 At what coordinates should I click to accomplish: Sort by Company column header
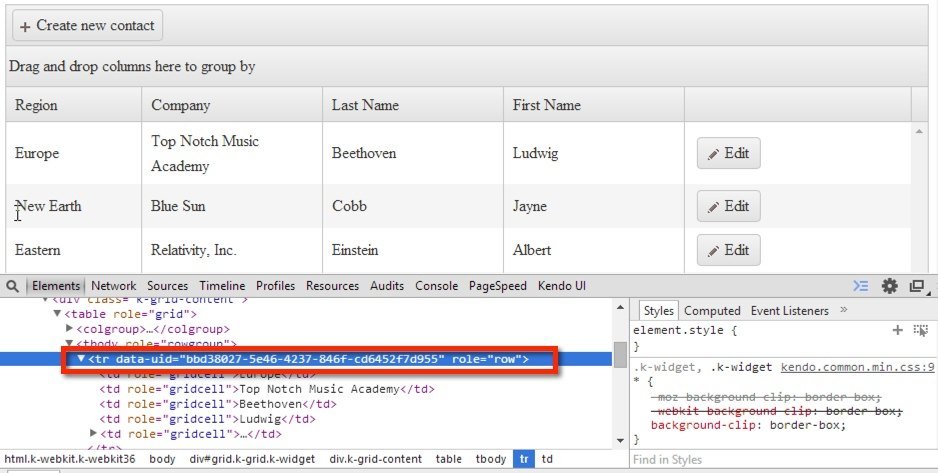(232, 105)
